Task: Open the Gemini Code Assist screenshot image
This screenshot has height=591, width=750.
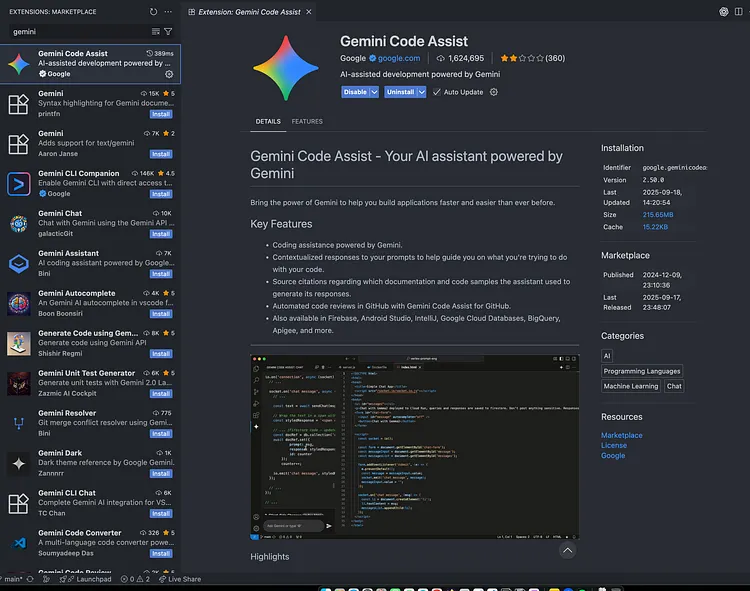Action: [x=415, y=447]
